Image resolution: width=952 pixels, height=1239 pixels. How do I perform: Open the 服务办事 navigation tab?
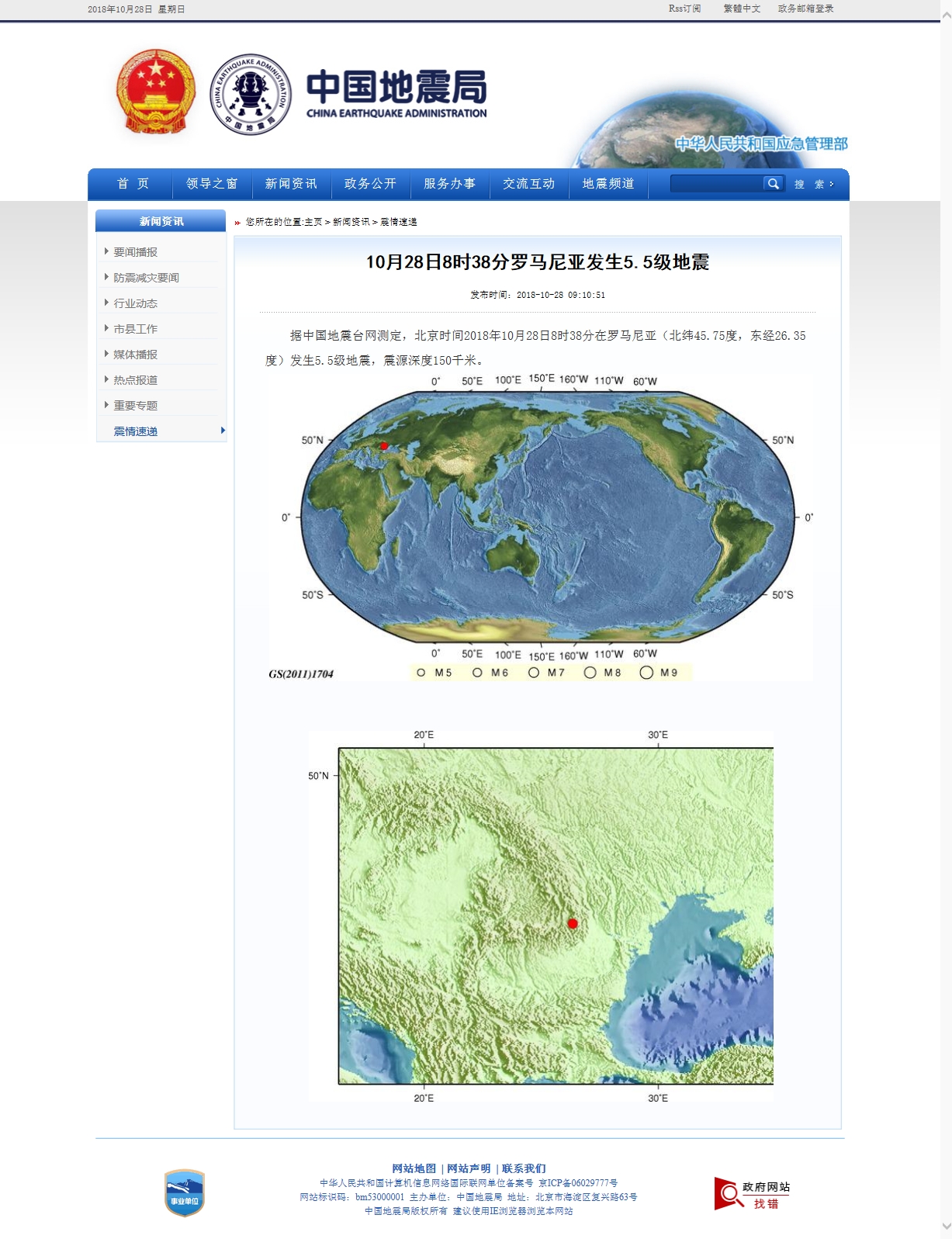(449, 184)
